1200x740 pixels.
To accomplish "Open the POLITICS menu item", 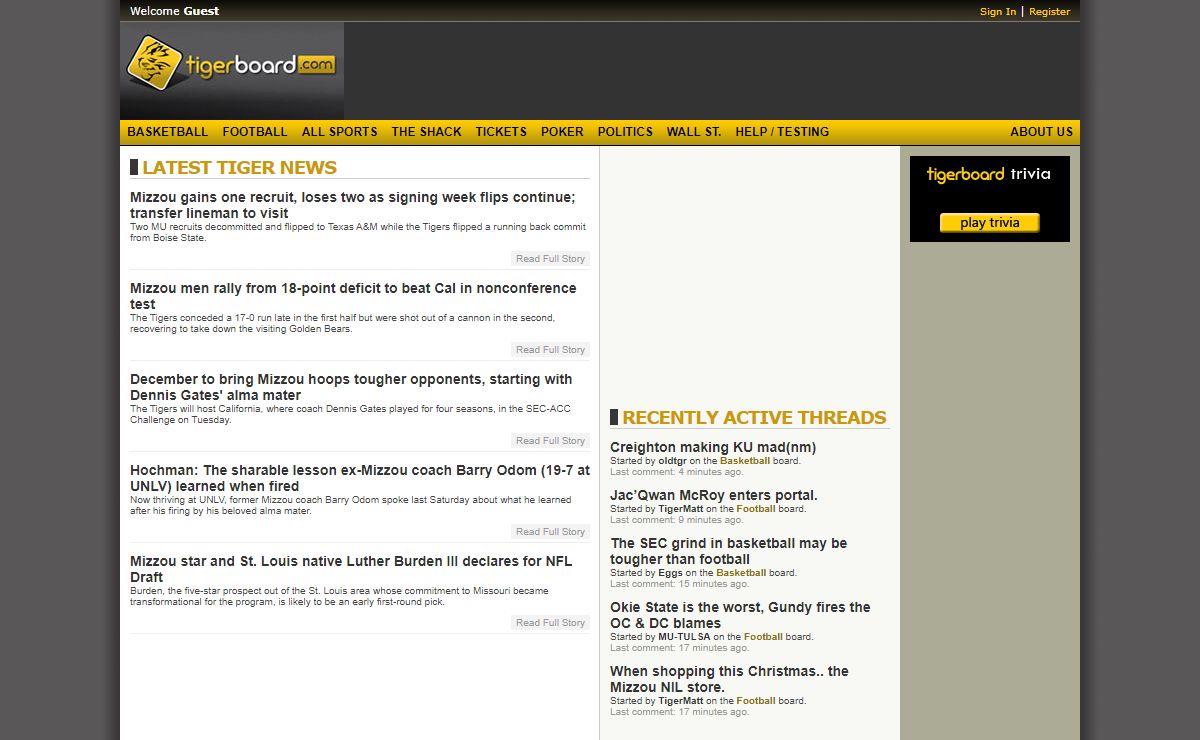I will [625, 132].
